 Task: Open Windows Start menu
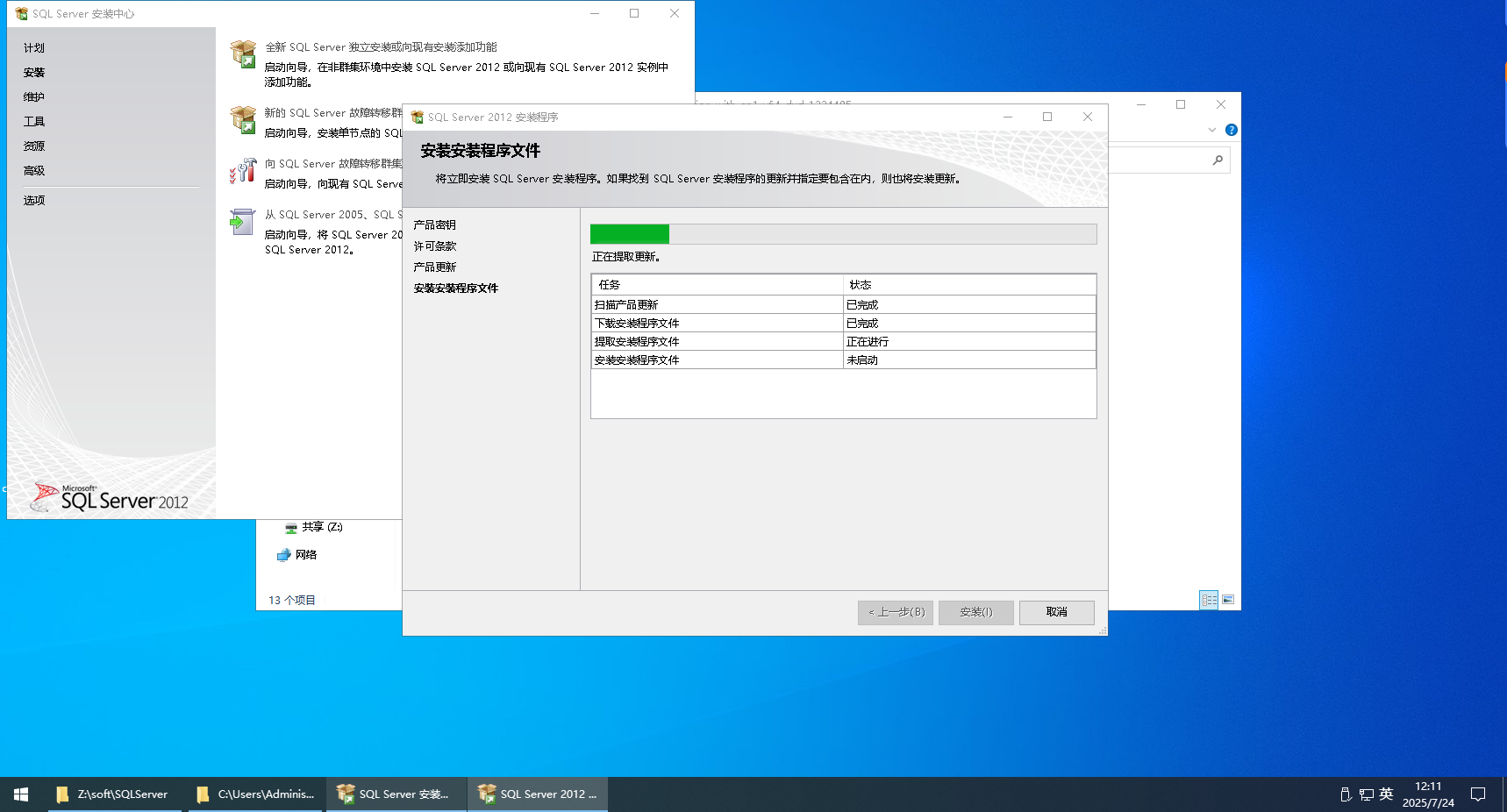click(21, 794)
